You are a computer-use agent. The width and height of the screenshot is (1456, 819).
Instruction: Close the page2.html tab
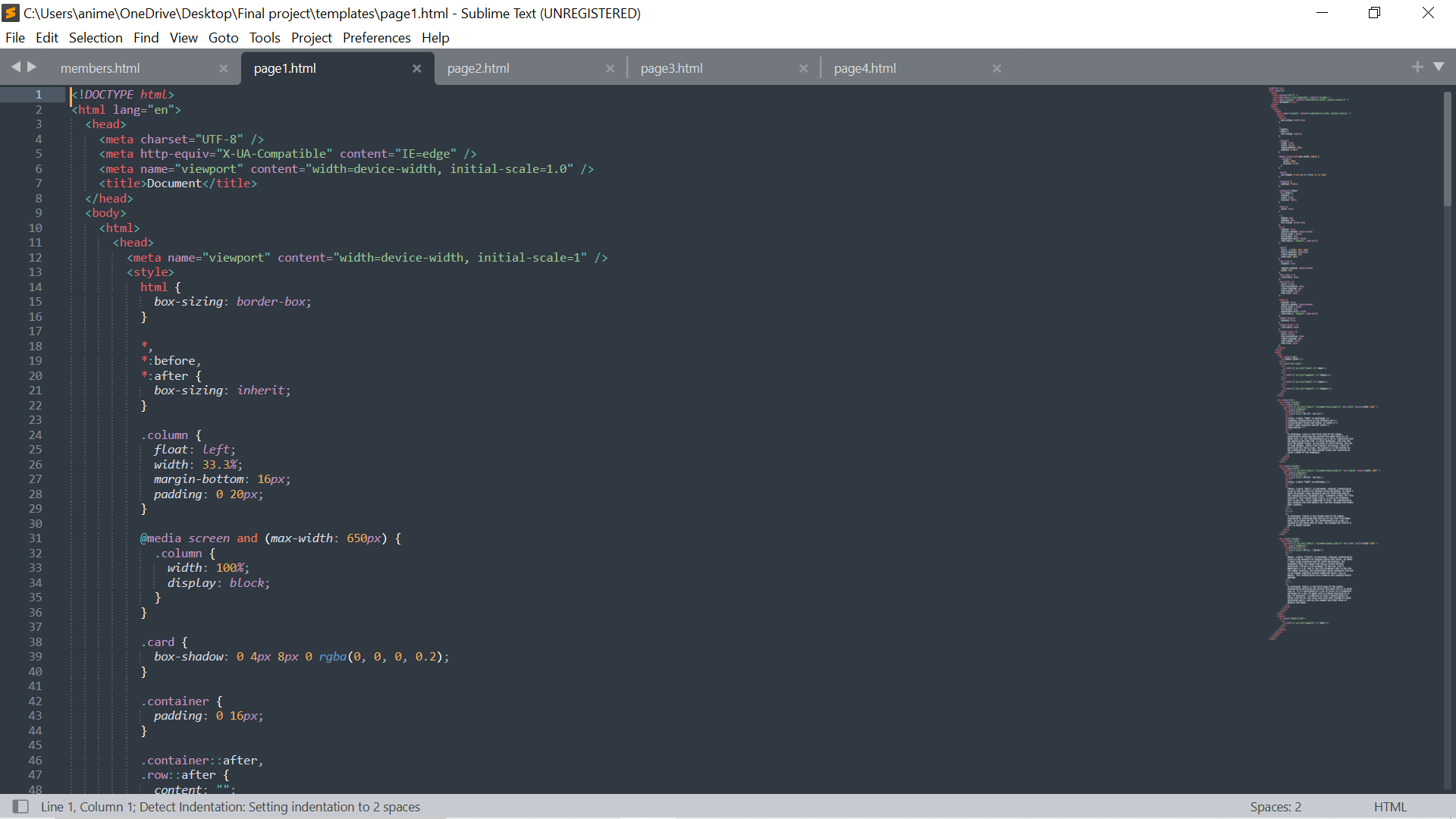point(610,68)
